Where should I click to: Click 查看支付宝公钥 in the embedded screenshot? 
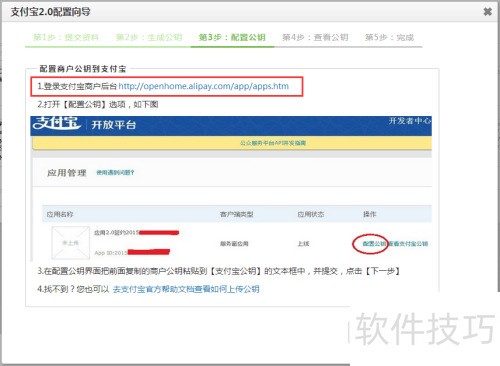pos(408,244)
